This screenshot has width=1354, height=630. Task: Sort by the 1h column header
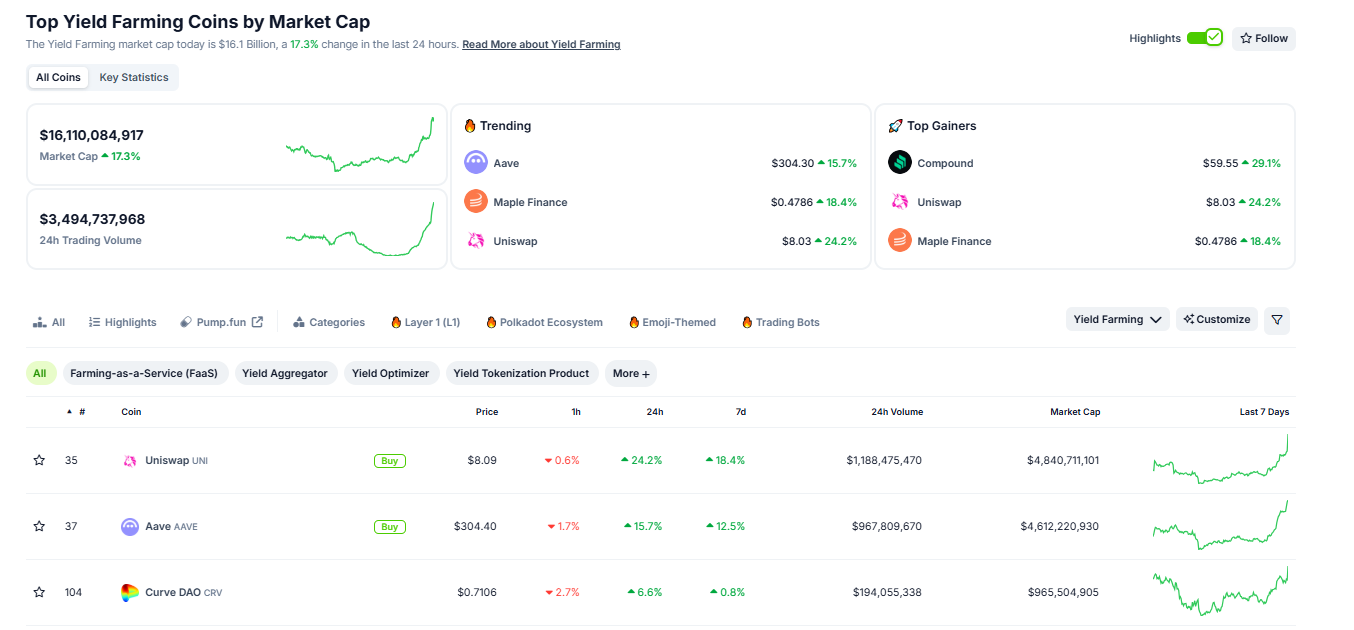pyautogui.click(x=576, y=412)
